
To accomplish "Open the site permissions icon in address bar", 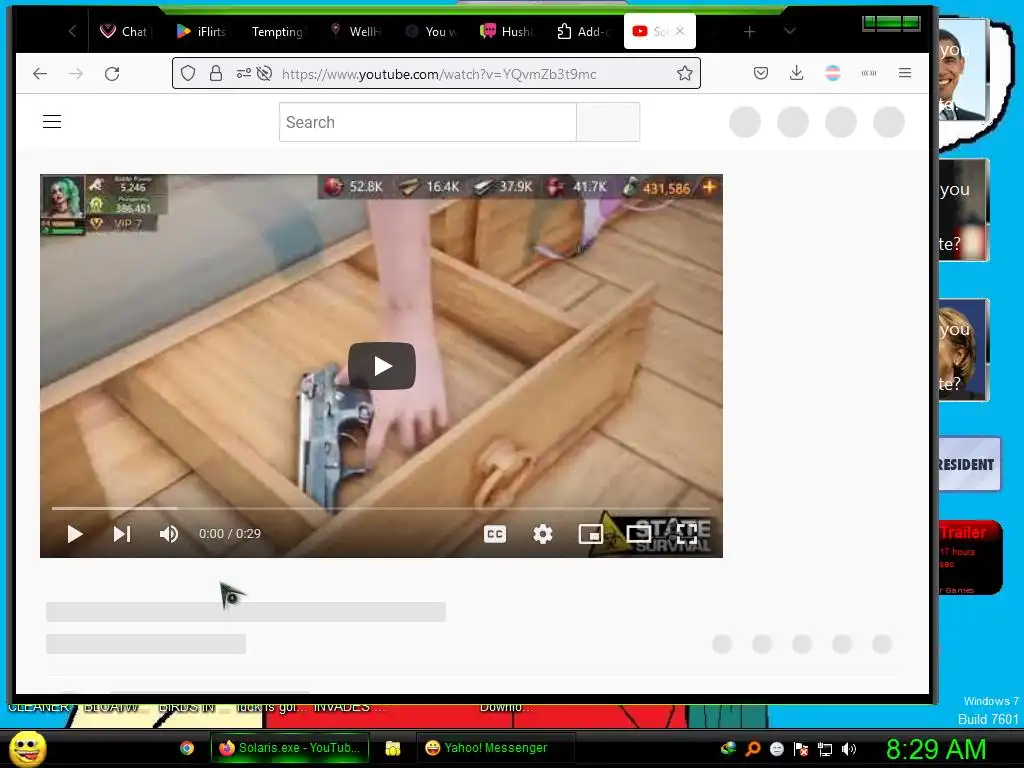I will pyautogui.click(x=244, y=74).
